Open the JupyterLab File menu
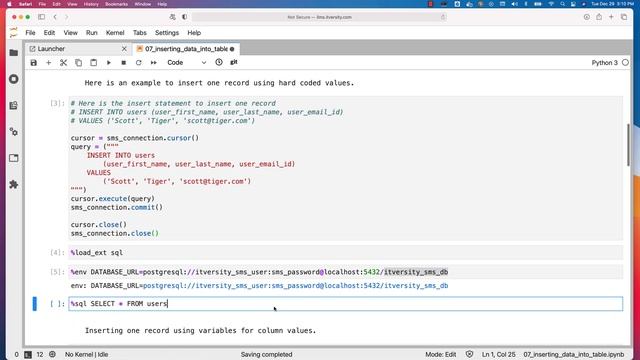The width and height of the screenshot is (640, 360). point(30,33)
